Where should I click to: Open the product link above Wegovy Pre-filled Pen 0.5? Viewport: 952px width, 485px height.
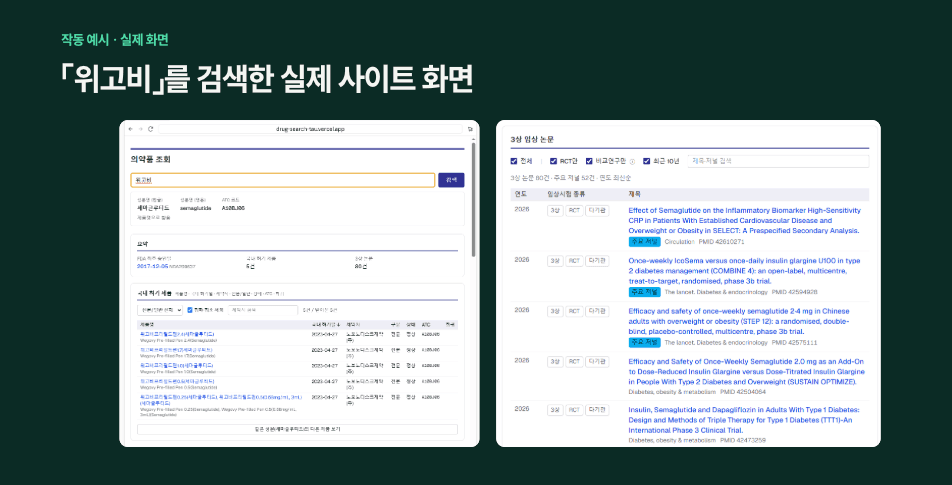click(177, 381)
